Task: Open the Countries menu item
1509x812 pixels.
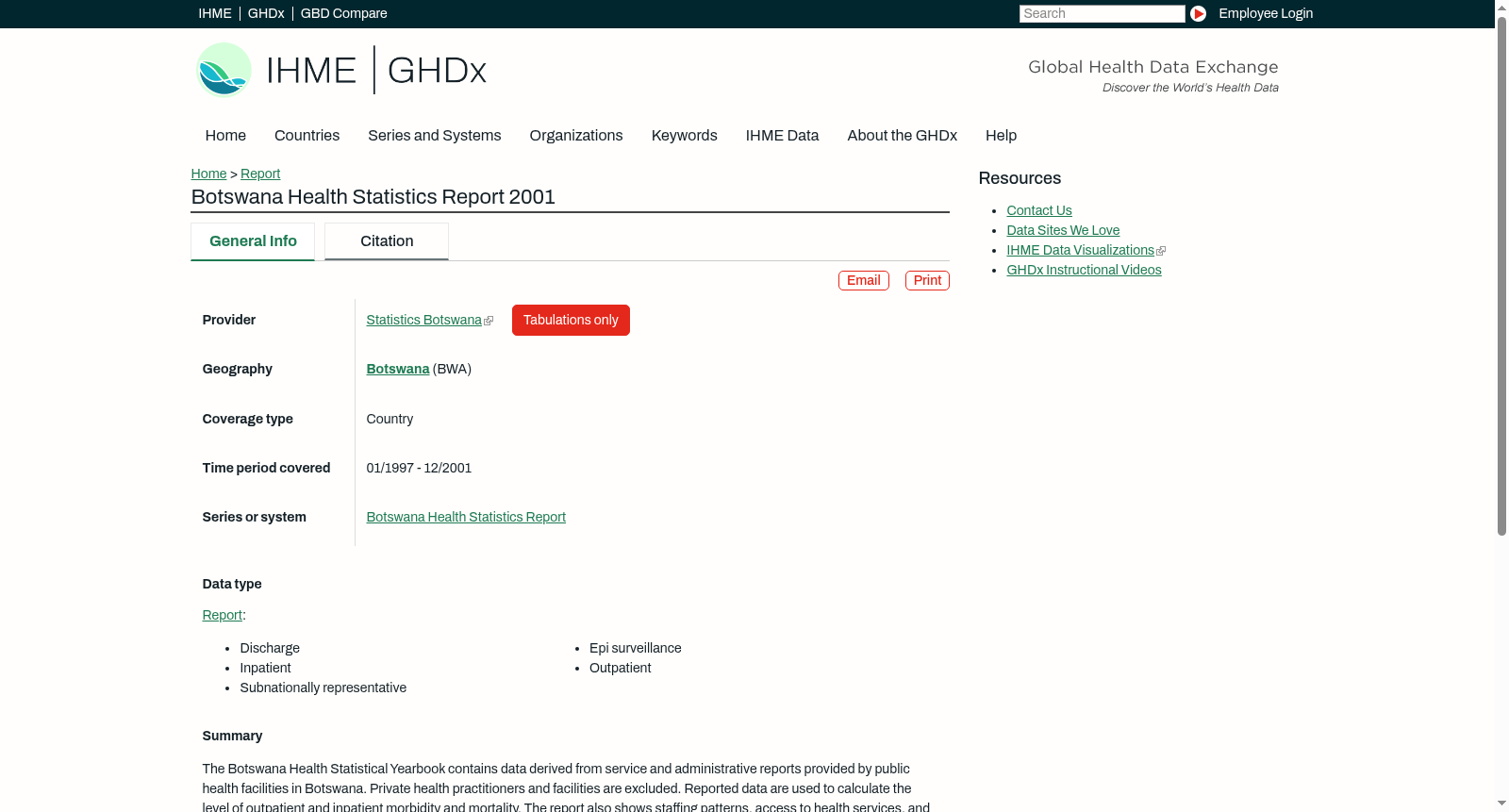Action: (307, 136)
